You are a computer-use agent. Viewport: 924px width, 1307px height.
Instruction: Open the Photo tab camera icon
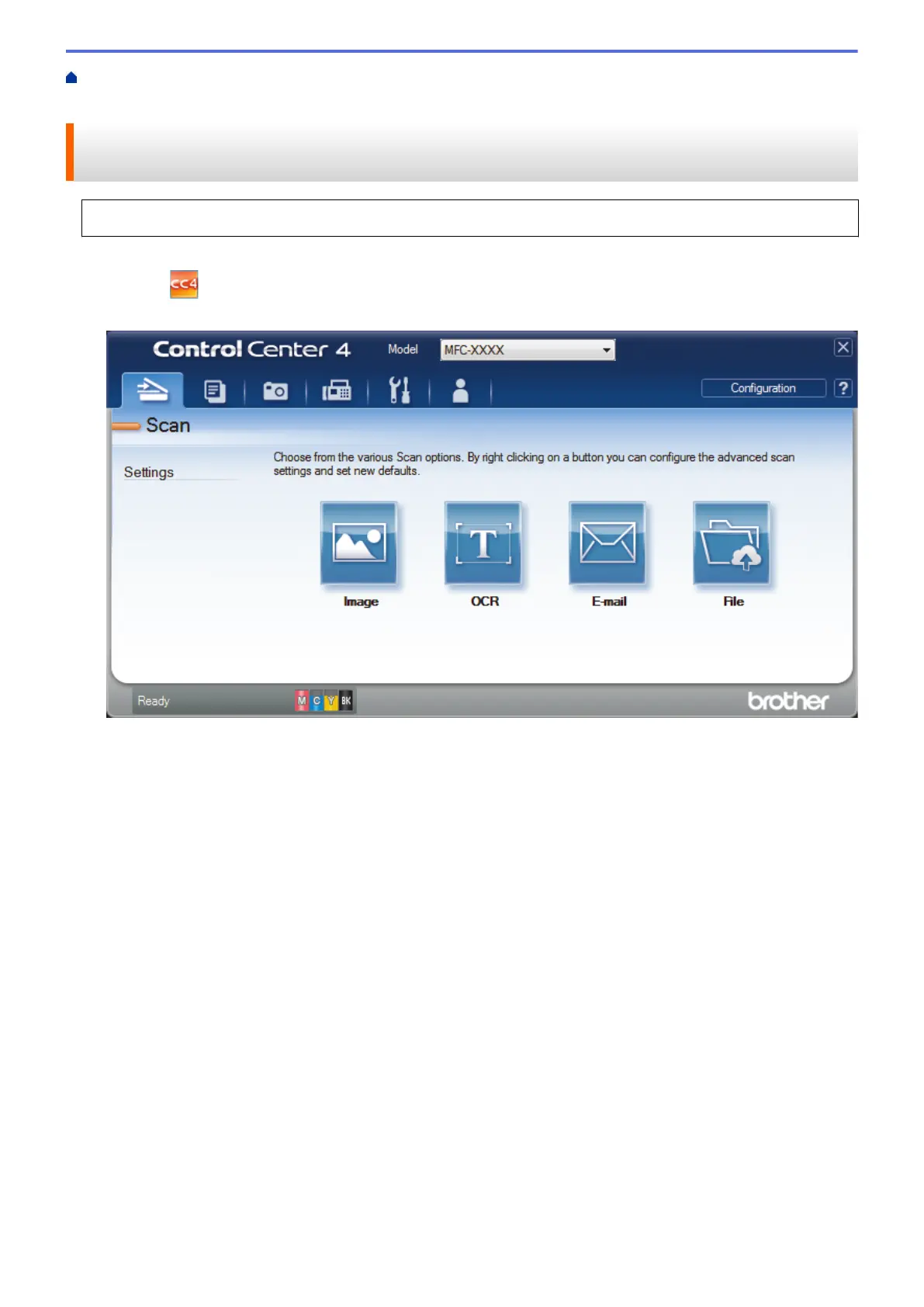275,390
